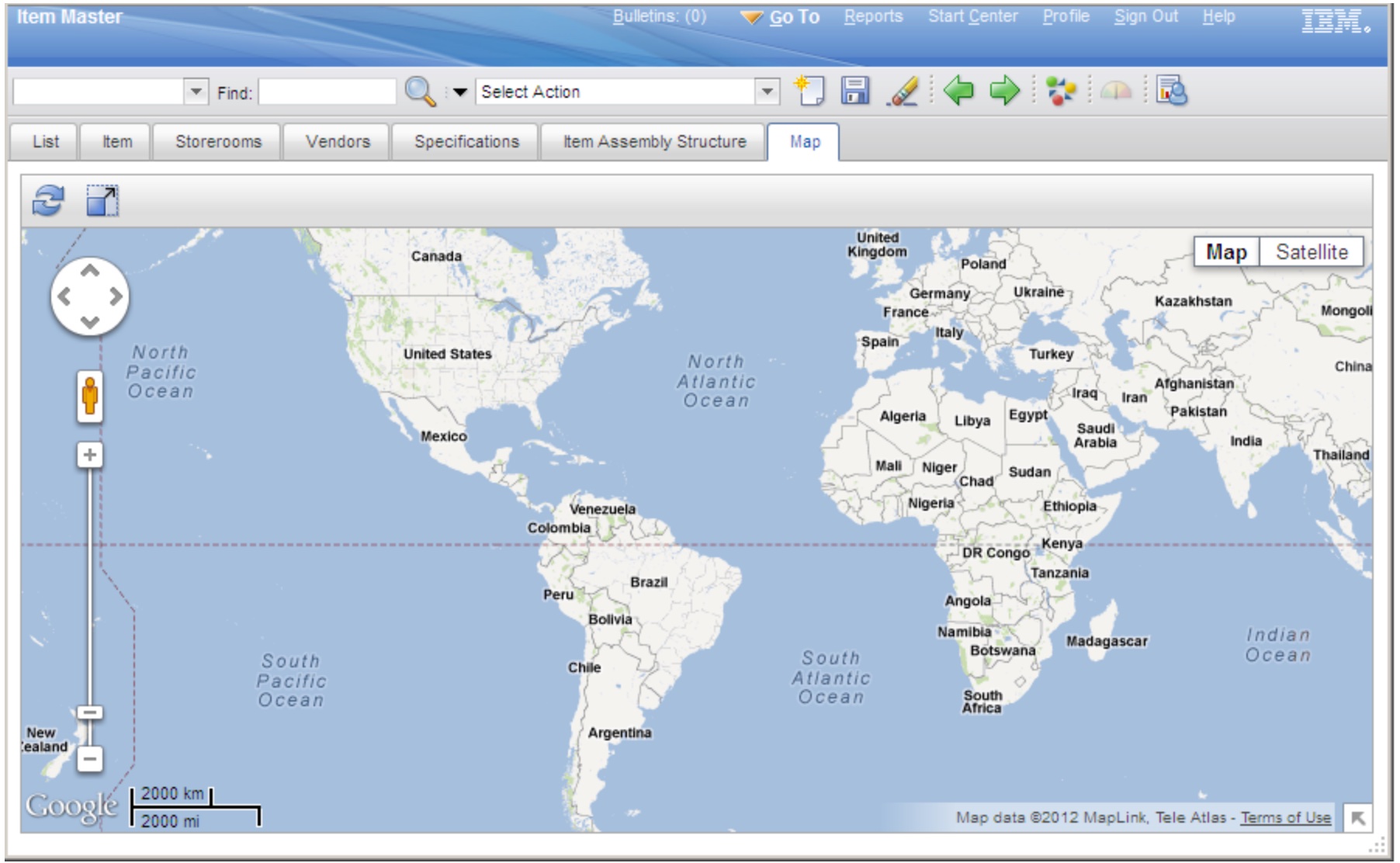Screen dimensions: 1400x863
Task: Go to previous record green arrow
Action: [x=958, y=91]
